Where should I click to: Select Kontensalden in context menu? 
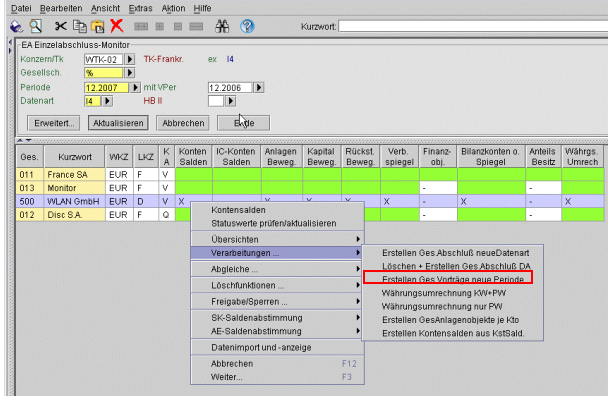pos(277,210)
